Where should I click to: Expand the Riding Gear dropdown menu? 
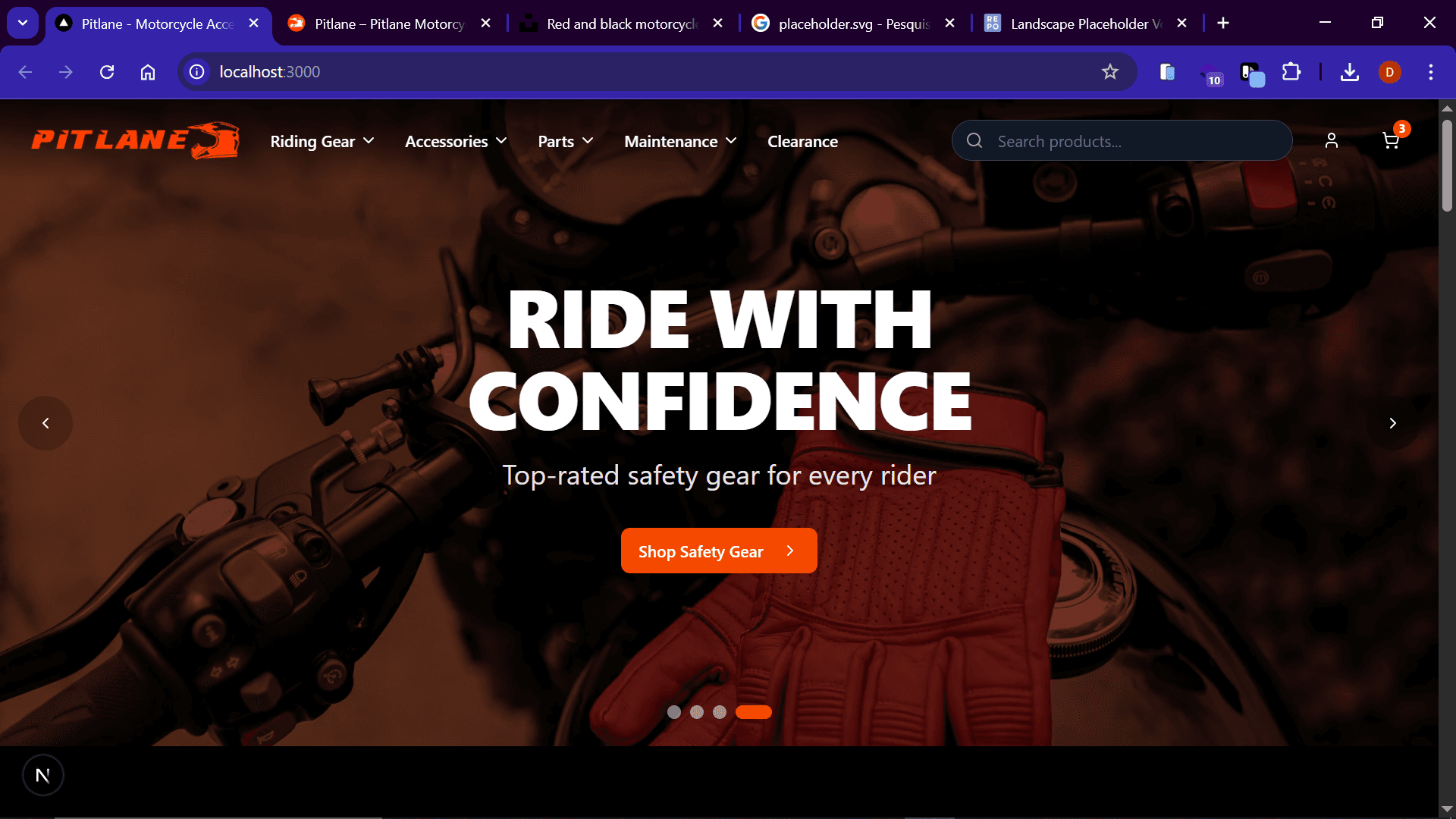point(322,142)
